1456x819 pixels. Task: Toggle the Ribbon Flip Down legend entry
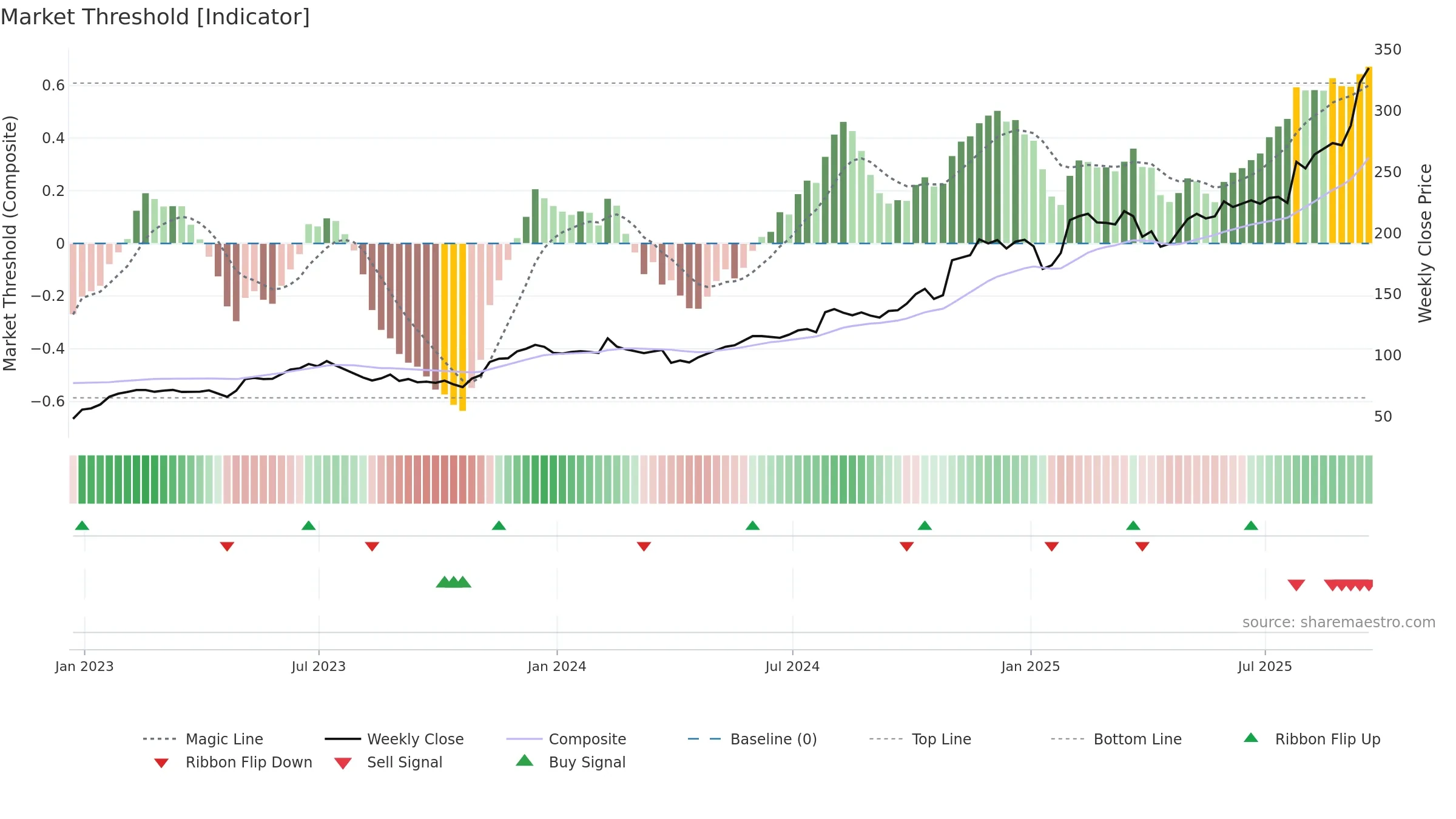coord(232,762)
